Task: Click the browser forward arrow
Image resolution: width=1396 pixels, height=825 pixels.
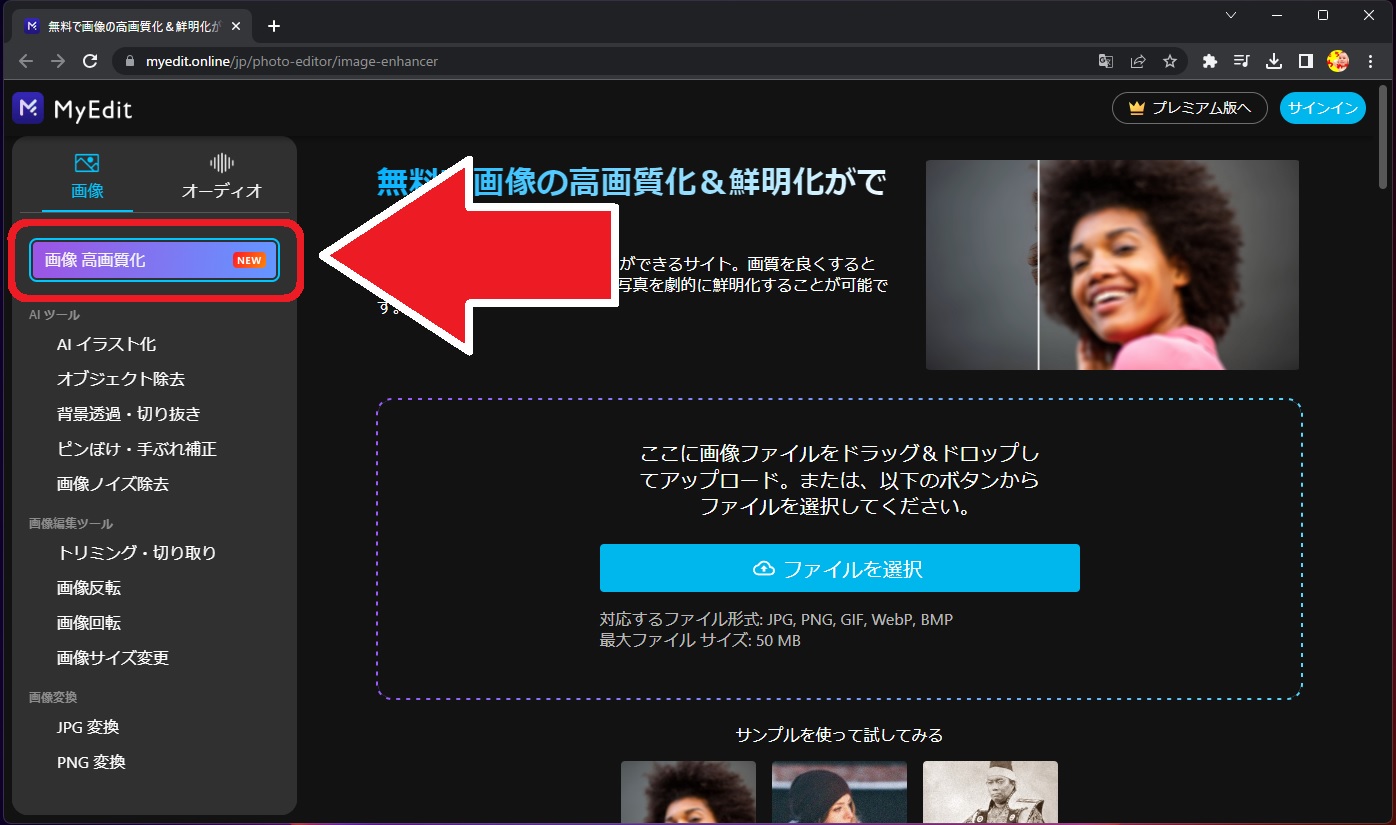Action: point(58,61)
